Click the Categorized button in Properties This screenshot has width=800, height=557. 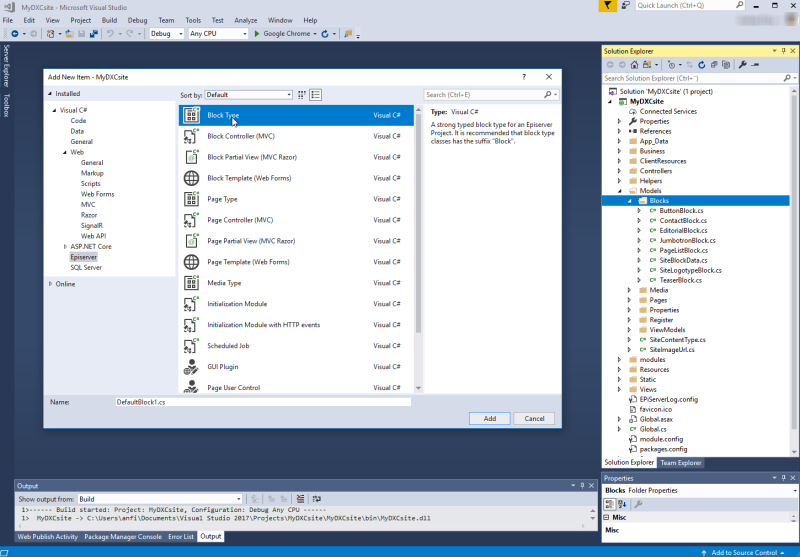(x=610, y=504)
